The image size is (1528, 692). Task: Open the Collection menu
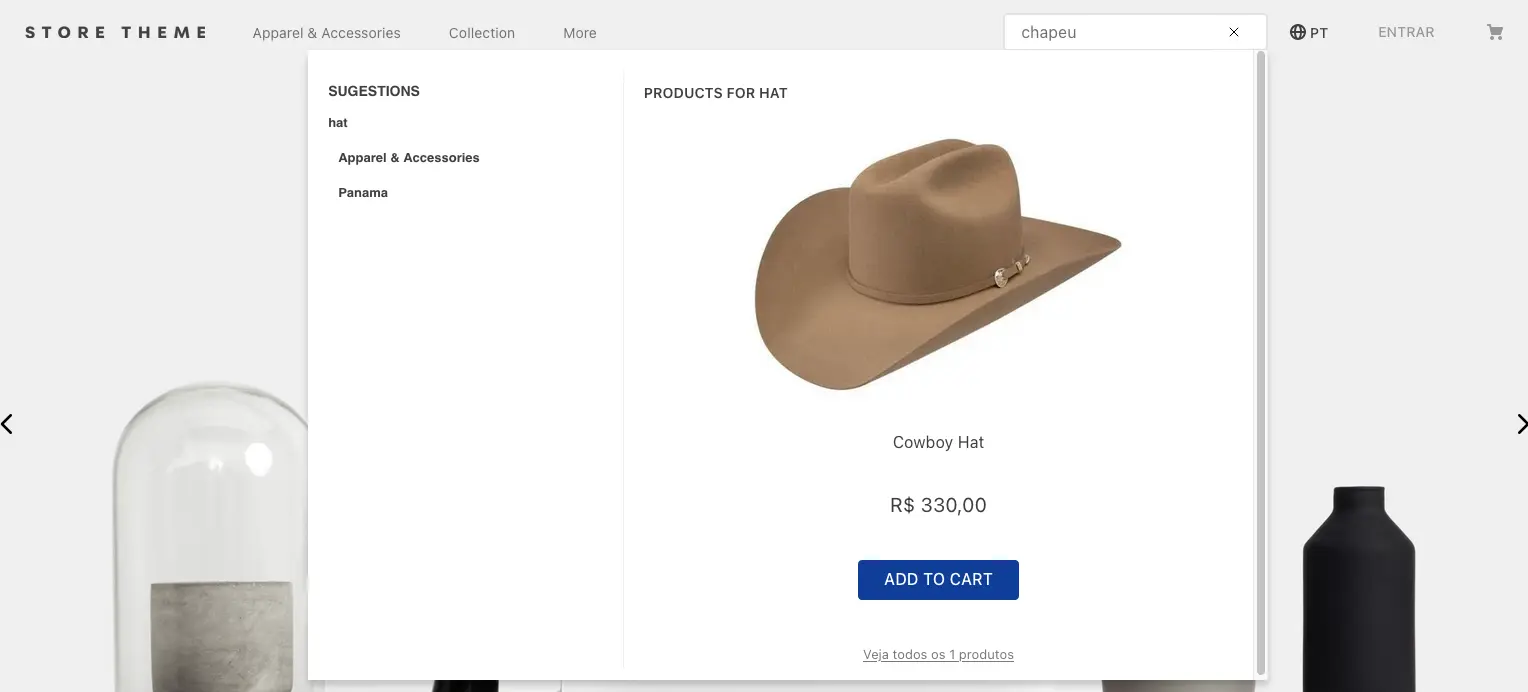click(x=481, y=32)
